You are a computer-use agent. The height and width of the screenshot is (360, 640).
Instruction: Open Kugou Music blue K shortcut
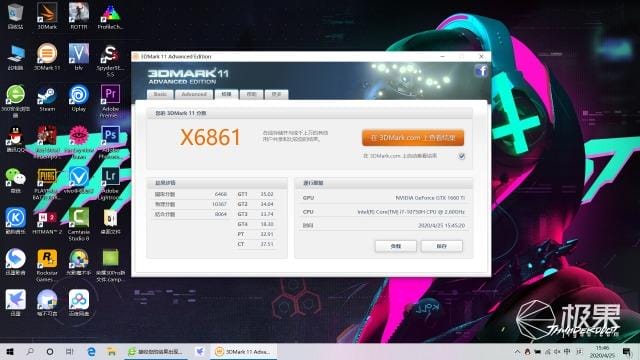(15, 221)
